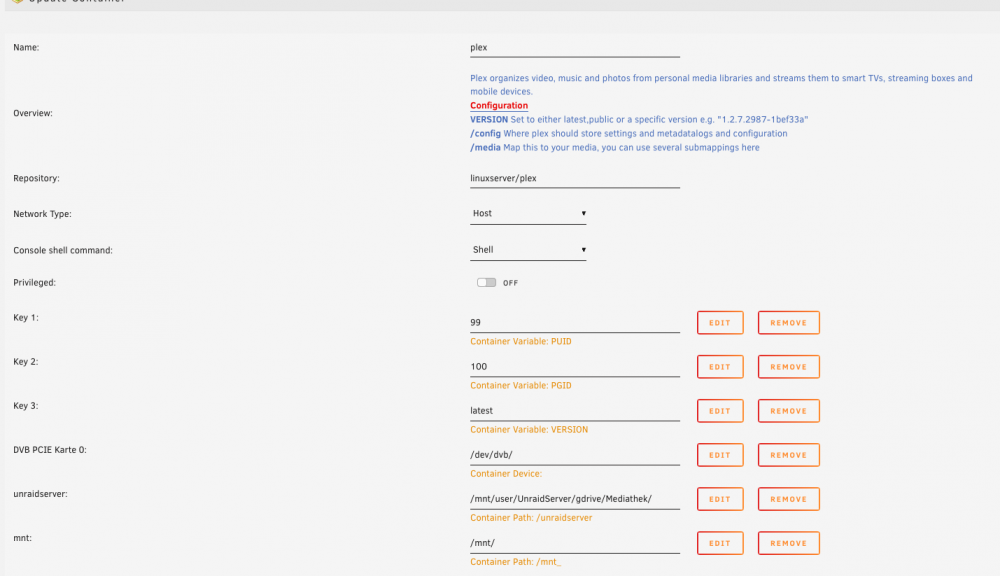The width and height of the screenshot is (1000, 576).
Task: Edit the PGID variable Key 2
Action: 720,367
